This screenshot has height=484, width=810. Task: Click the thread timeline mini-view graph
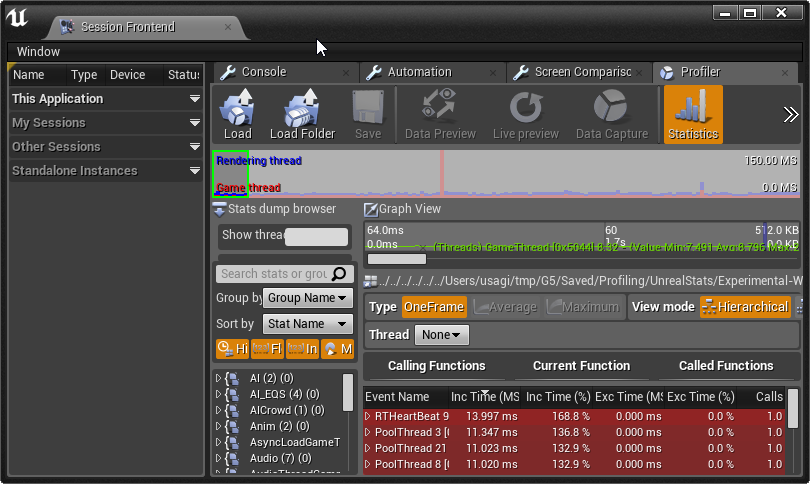tap(506, 174)
